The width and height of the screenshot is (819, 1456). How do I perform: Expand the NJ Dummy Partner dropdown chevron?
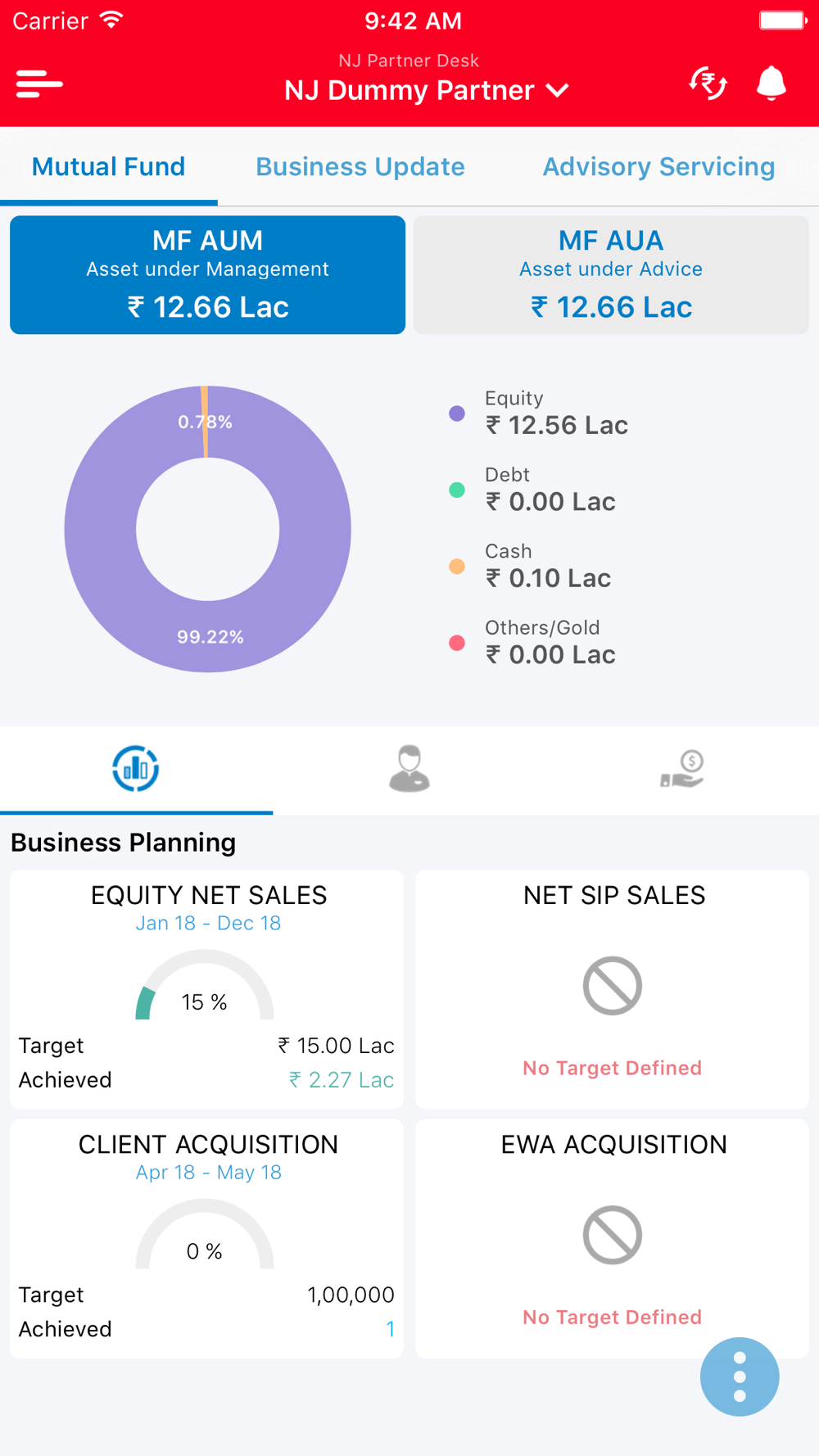(558, 90)
